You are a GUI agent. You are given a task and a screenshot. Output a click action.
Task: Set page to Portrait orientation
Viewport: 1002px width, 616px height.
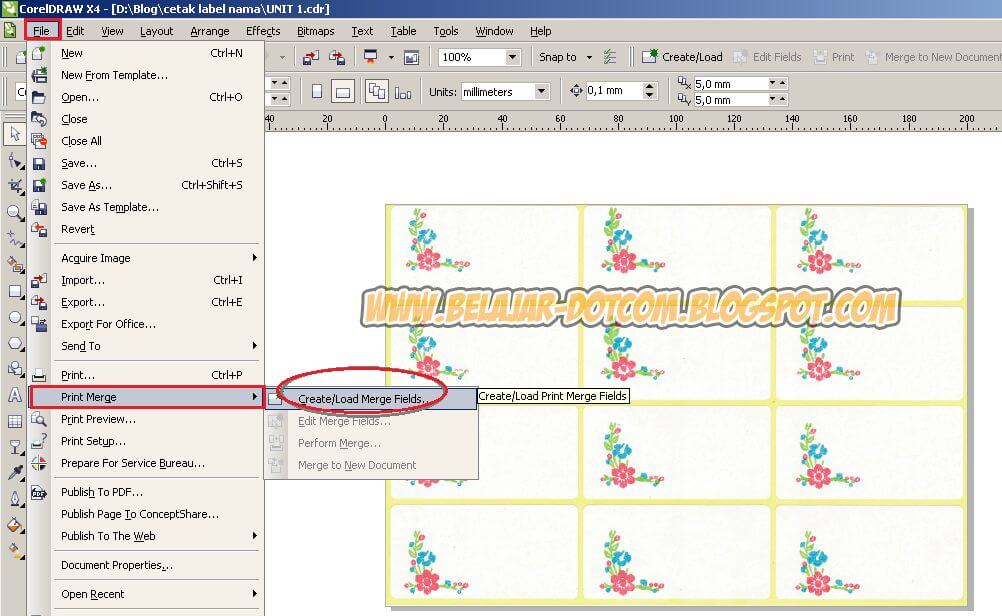316,91
